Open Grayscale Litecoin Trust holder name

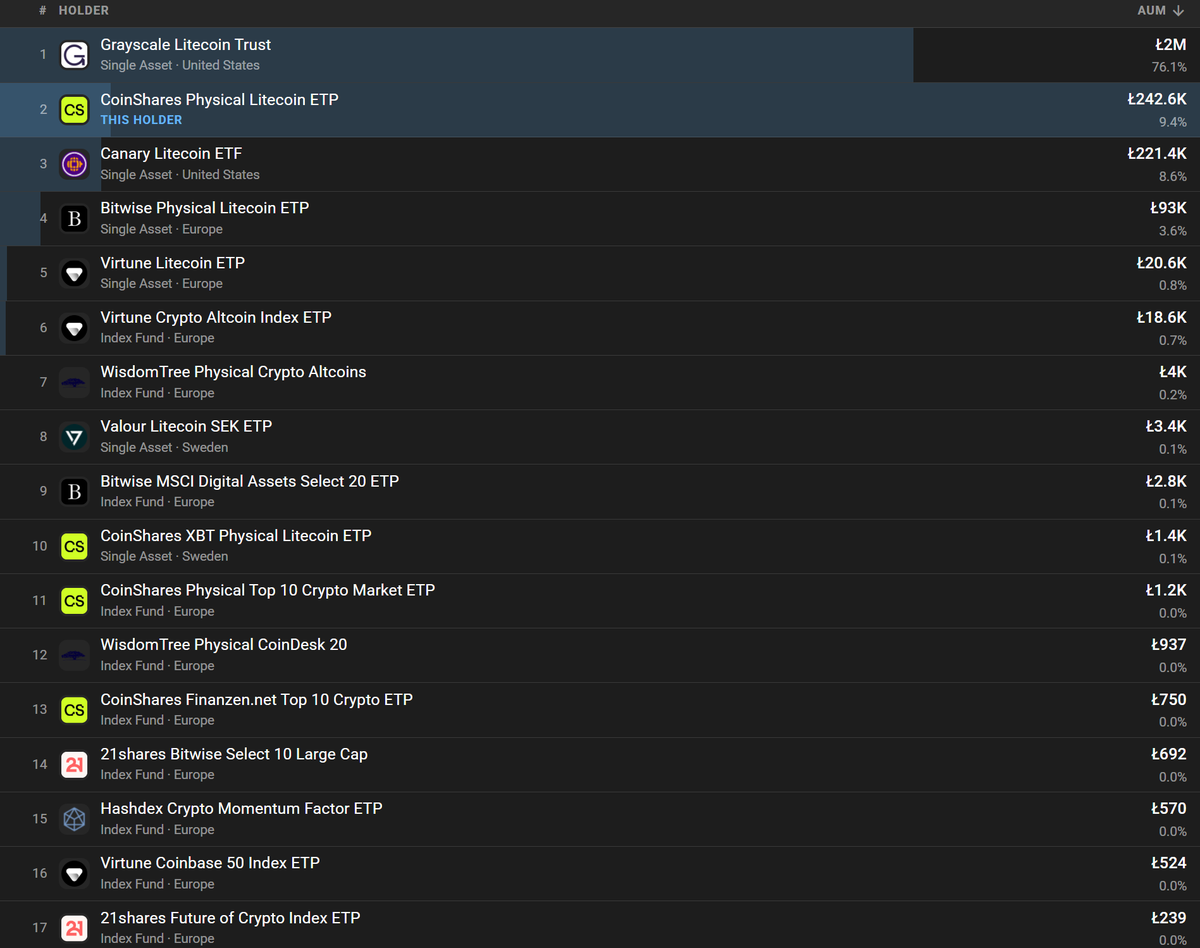[186, 45]
